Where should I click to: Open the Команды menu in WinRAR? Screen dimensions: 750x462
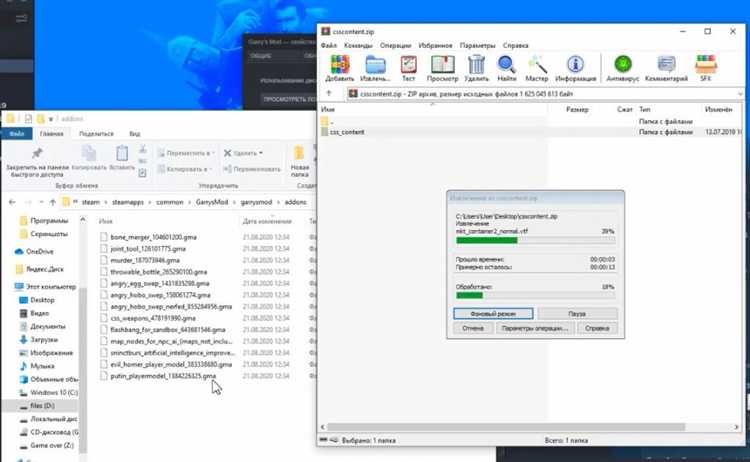357,46
